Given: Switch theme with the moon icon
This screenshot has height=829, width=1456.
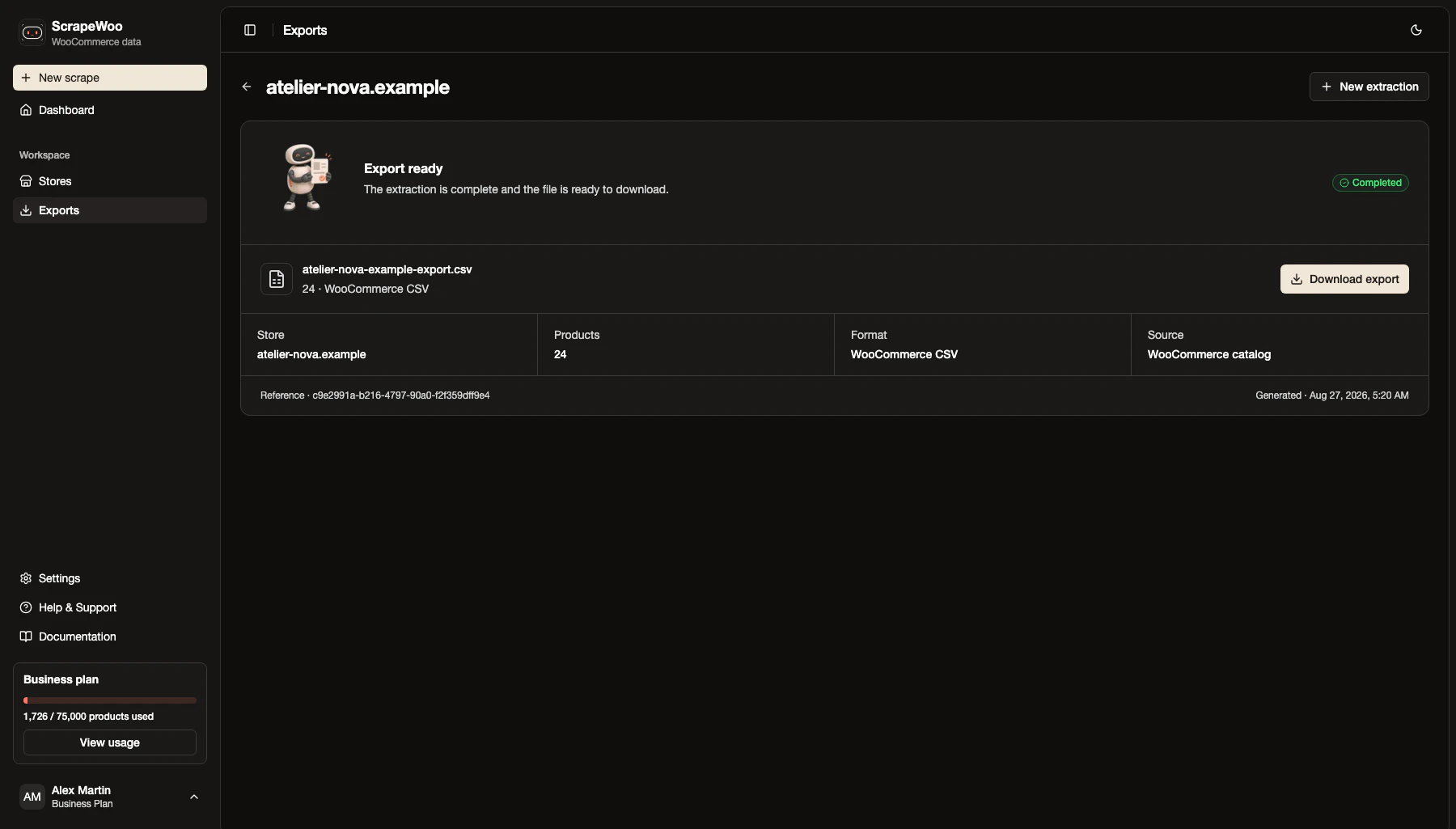Looking at the screenshot, I should pyautogui.click(x=1416, y=30).
